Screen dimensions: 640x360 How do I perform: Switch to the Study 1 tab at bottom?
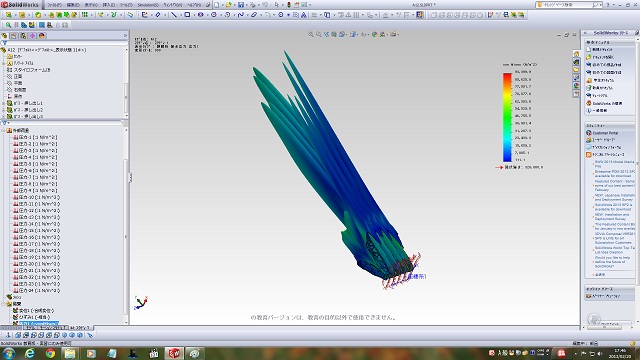tap(45, 328)
